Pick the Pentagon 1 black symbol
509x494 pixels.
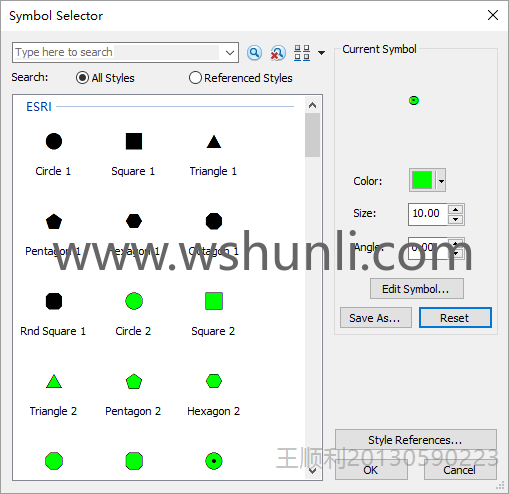[54, 221]
